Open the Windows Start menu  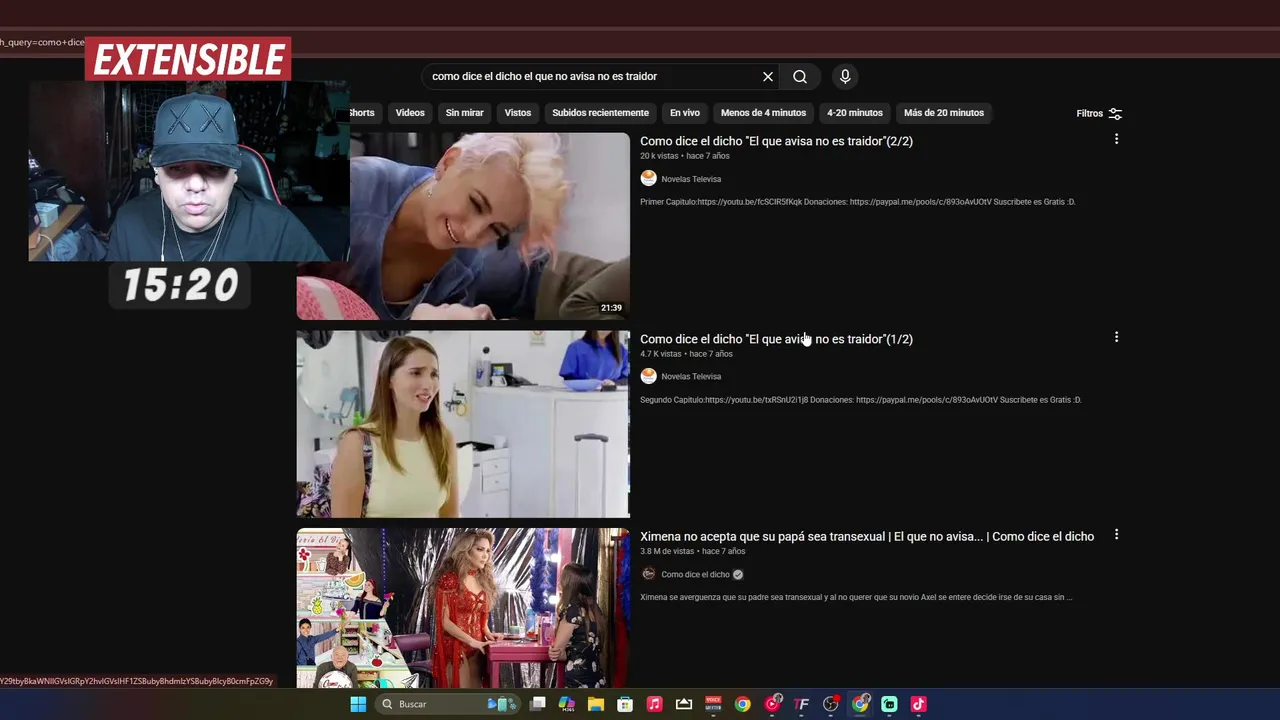click(358, 704)
